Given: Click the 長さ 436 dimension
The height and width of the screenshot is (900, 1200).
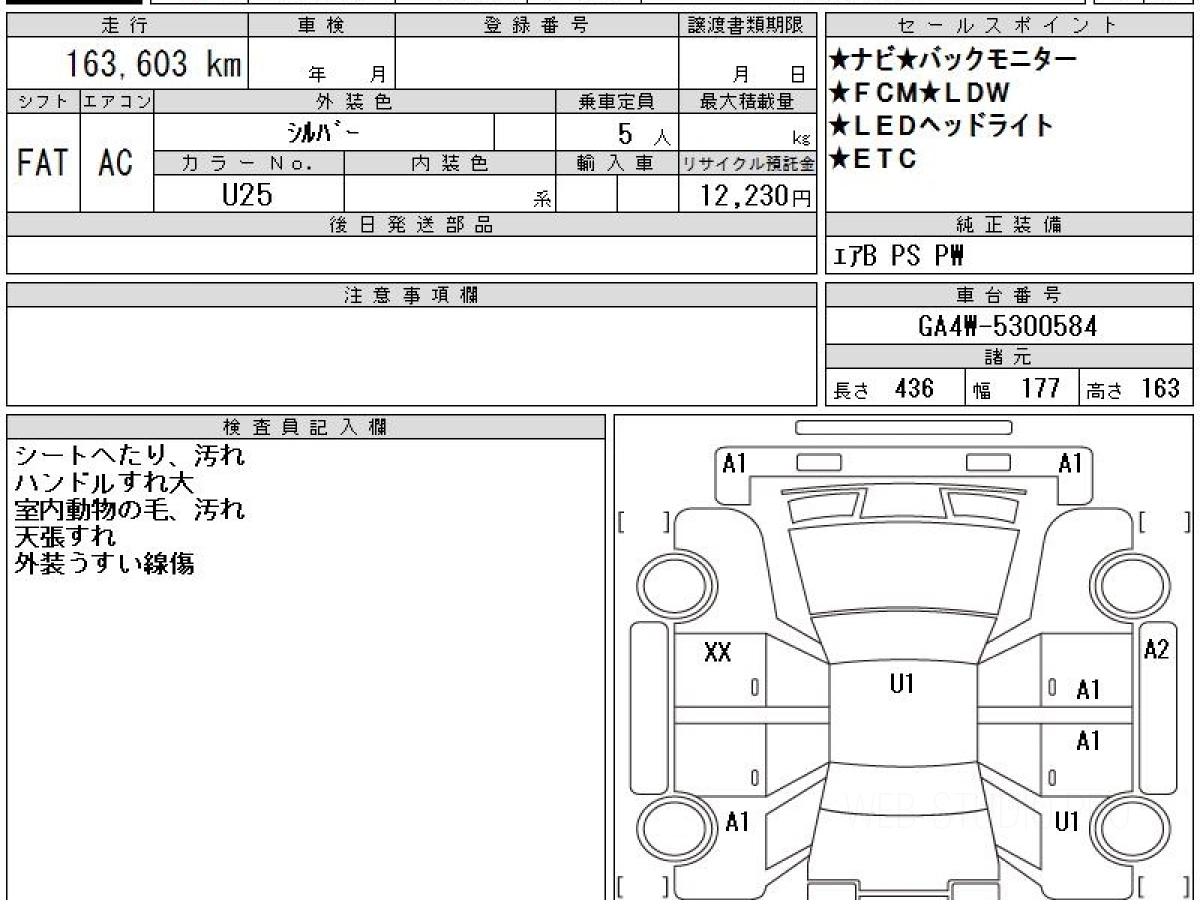Looking at the screenshot, I should [884, 389].
